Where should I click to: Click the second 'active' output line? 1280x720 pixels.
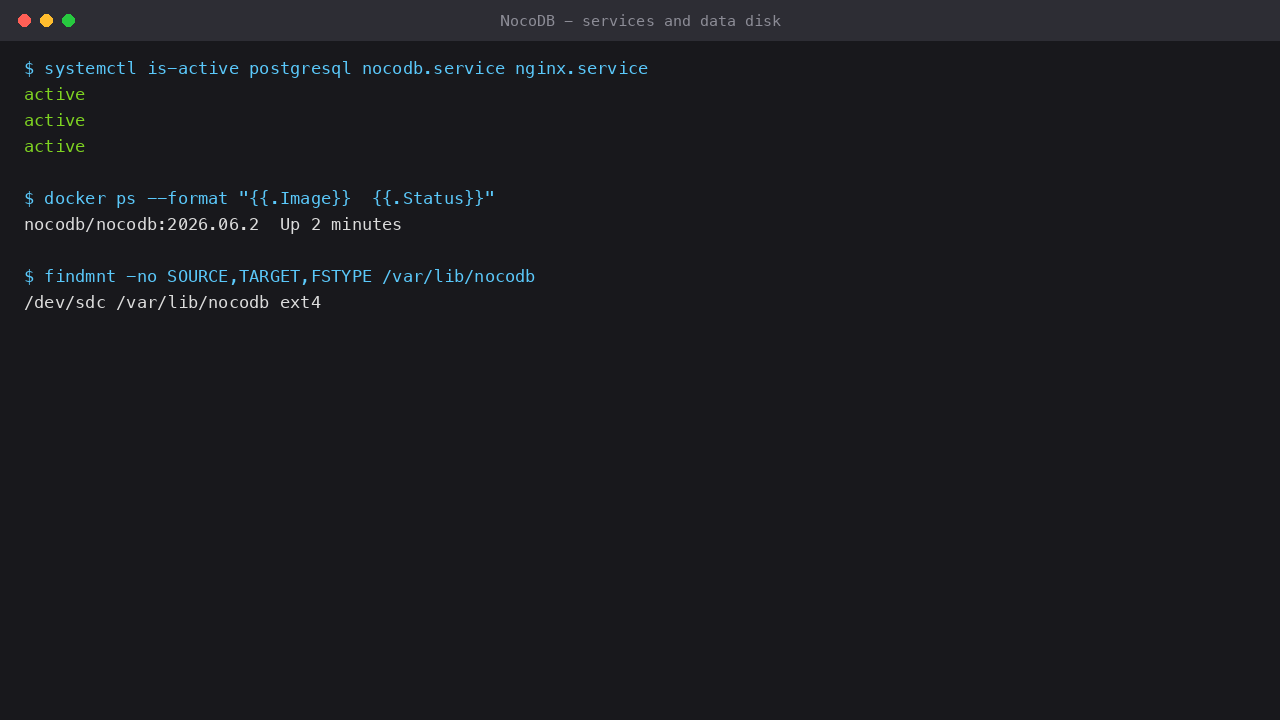pos(55,120)
